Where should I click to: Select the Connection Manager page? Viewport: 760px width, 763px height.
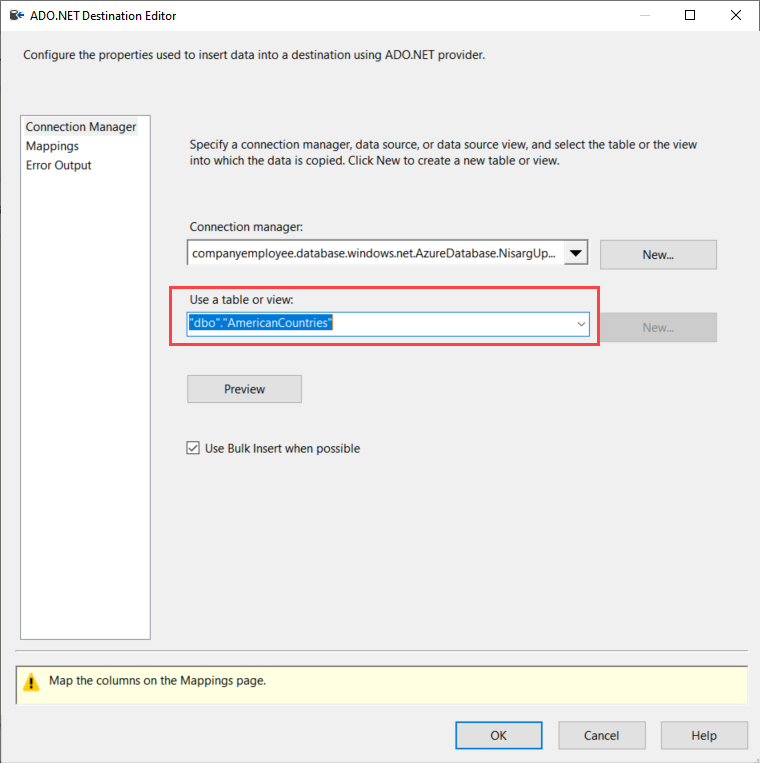coord(81,127)
